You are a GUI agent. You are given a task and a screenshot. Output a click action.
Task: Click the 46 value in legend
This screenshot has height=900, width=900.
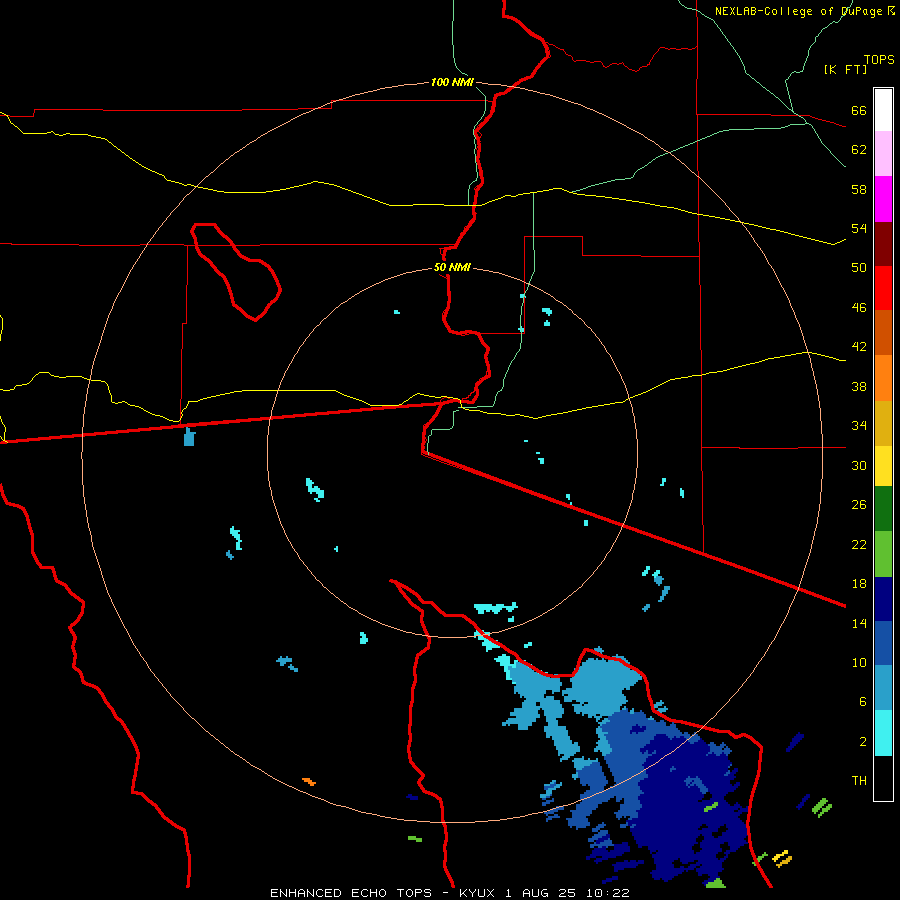pyautogui.click(x=859, y=308)
